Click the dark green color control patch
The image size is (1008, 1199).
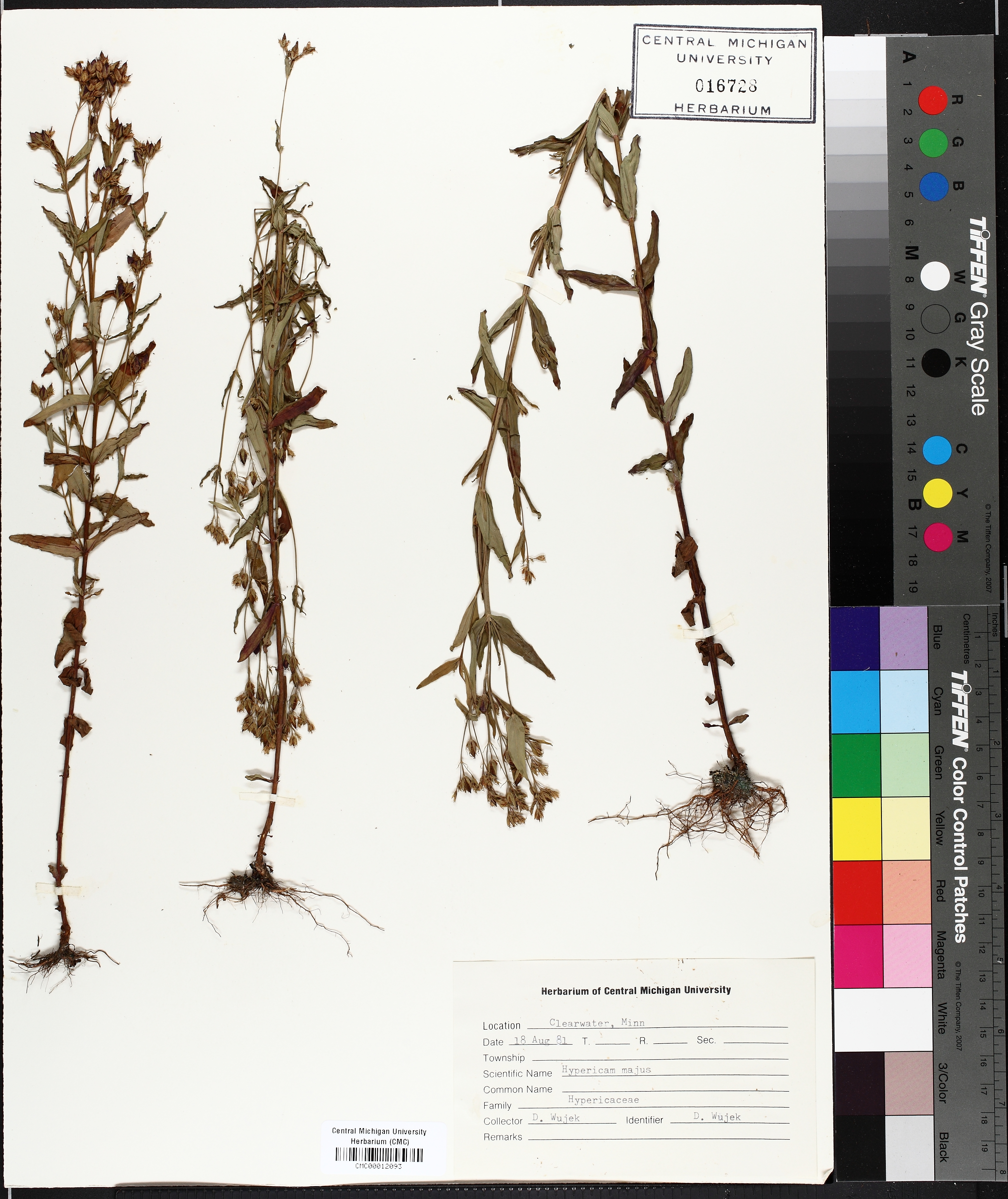click(856, 765)
